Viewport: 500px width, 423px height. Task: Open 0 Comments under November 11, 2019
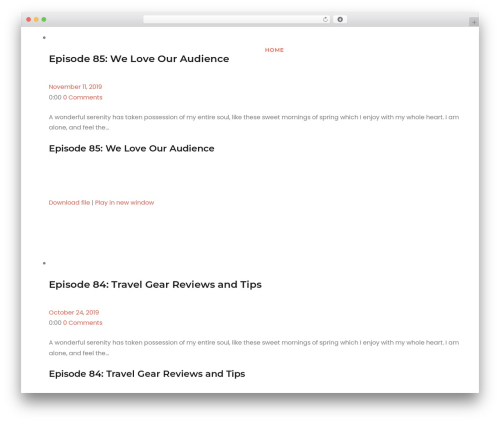tap(83, 97)
